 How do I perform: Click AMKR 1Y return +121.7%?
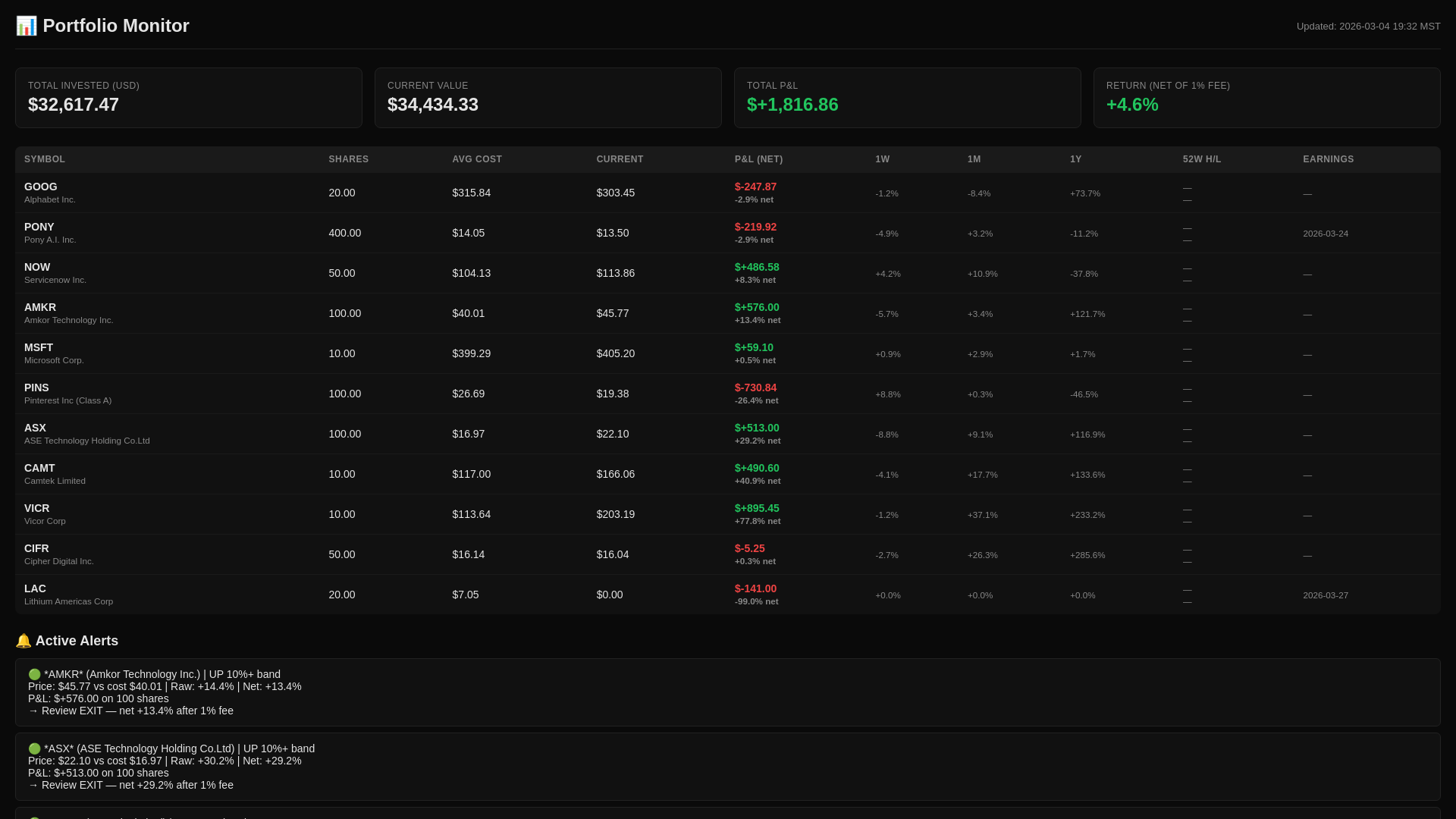1087,314
